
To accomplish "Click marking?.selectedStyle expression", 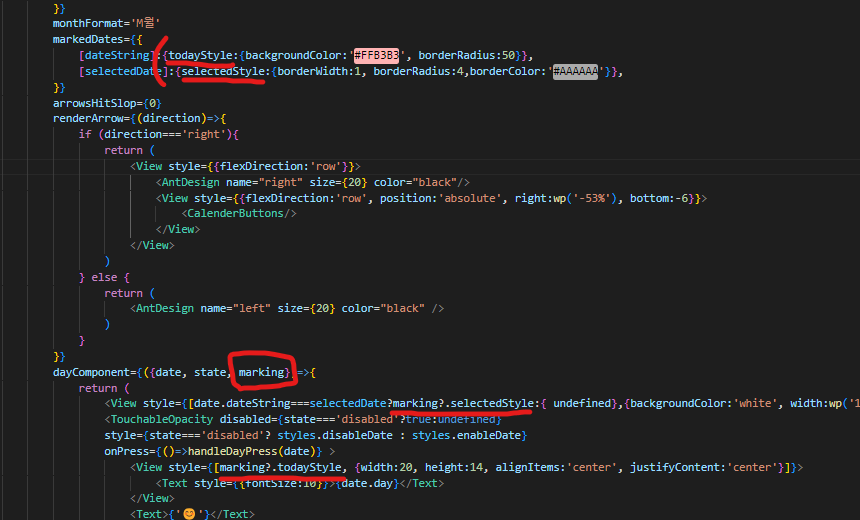I will point(463,404).
